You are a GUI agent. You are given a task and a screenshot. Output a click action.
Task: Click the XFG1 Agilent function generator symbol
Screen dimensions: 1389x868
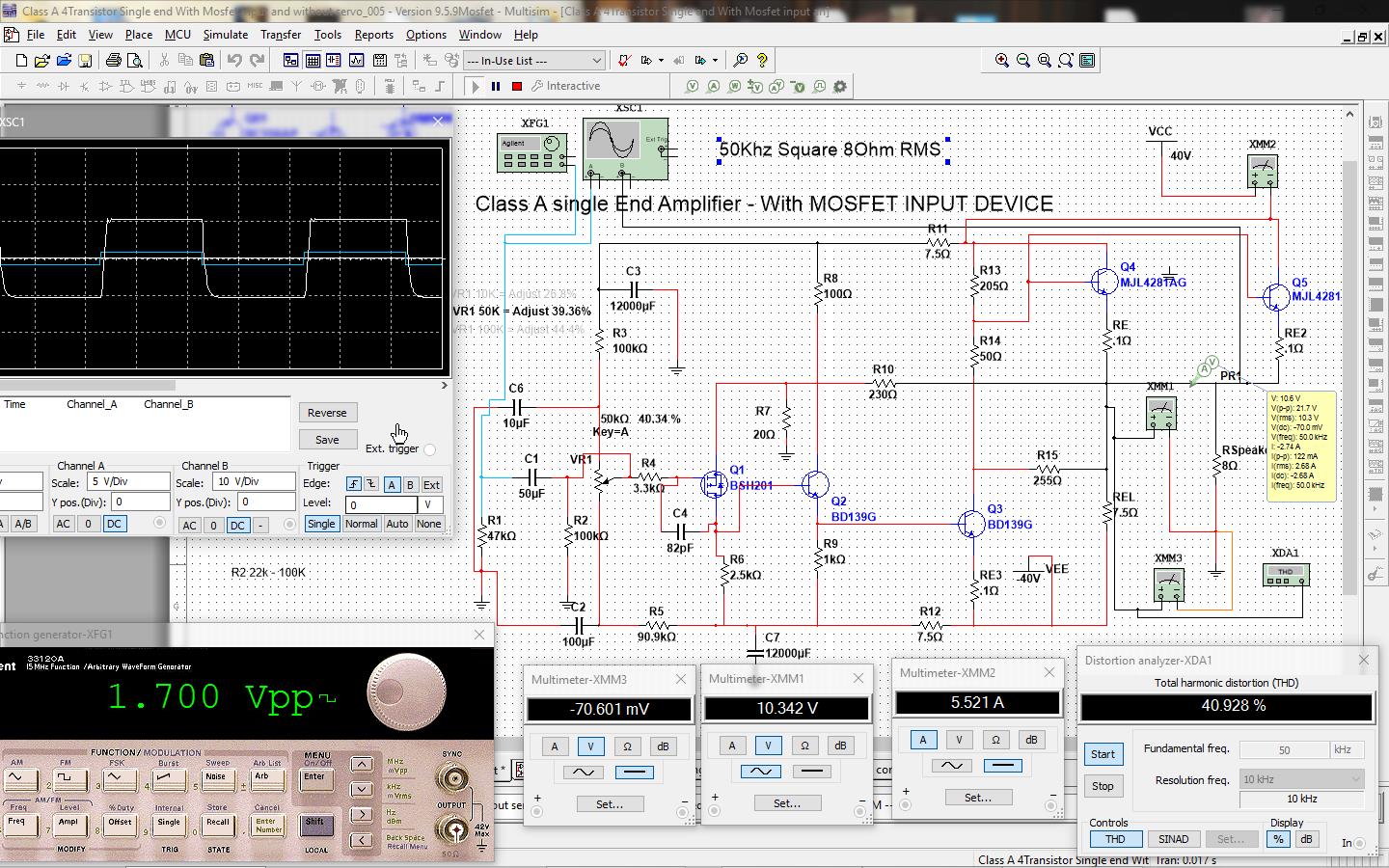click(x=531, y=153)
